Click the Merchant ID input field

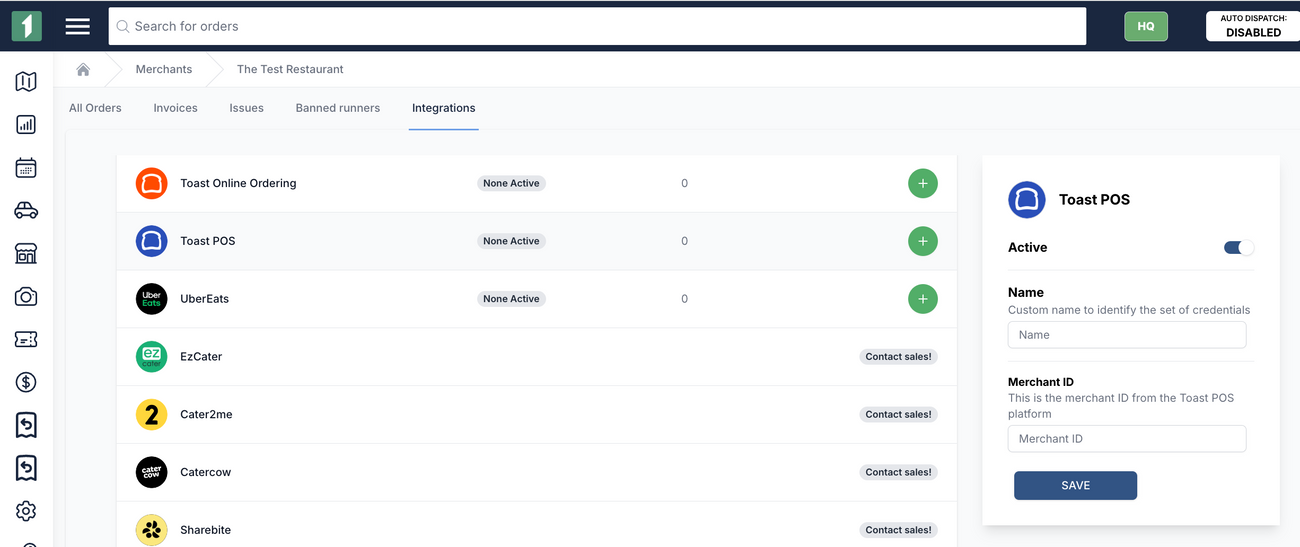pos(1126,439)
